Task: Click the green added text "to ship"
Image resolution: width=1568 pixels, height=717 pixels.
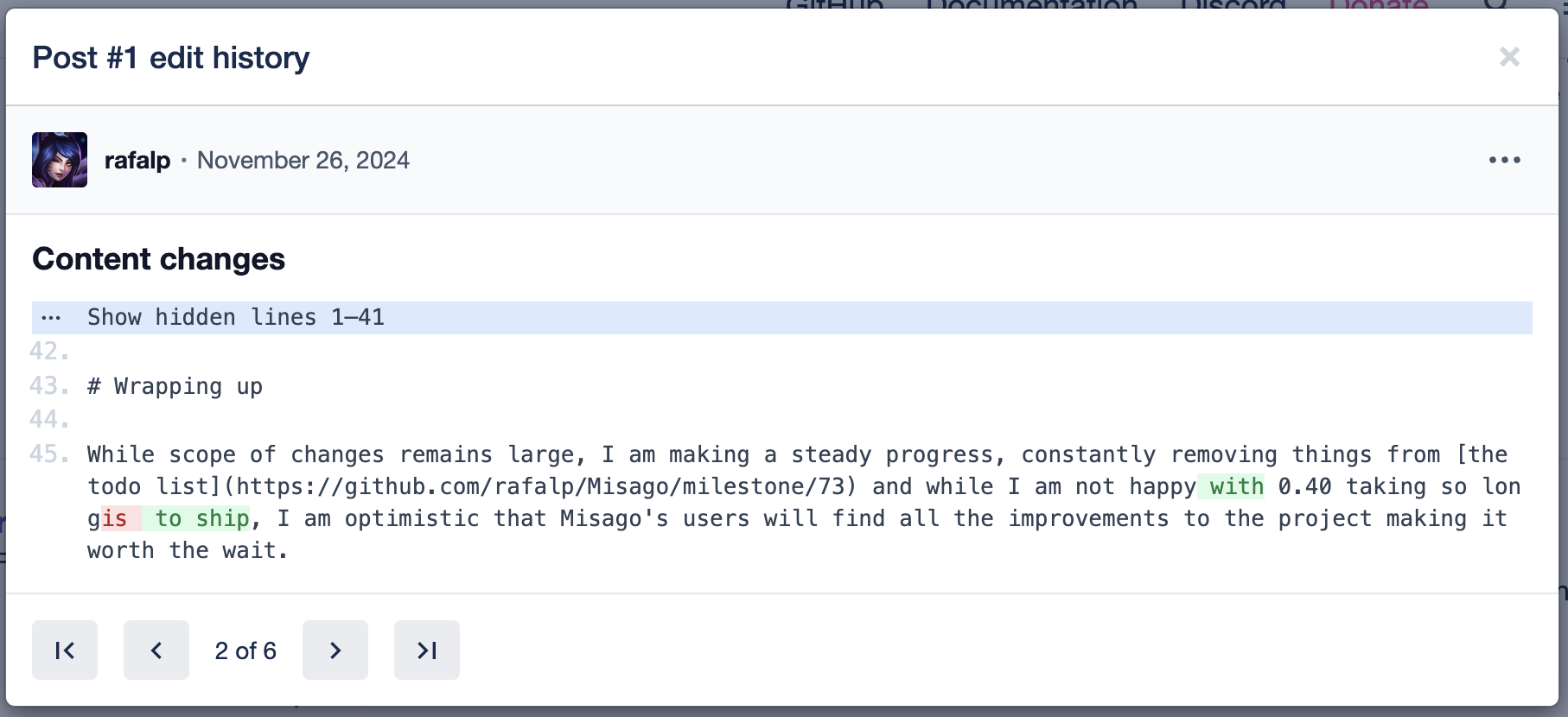Action: coord(202,519)
